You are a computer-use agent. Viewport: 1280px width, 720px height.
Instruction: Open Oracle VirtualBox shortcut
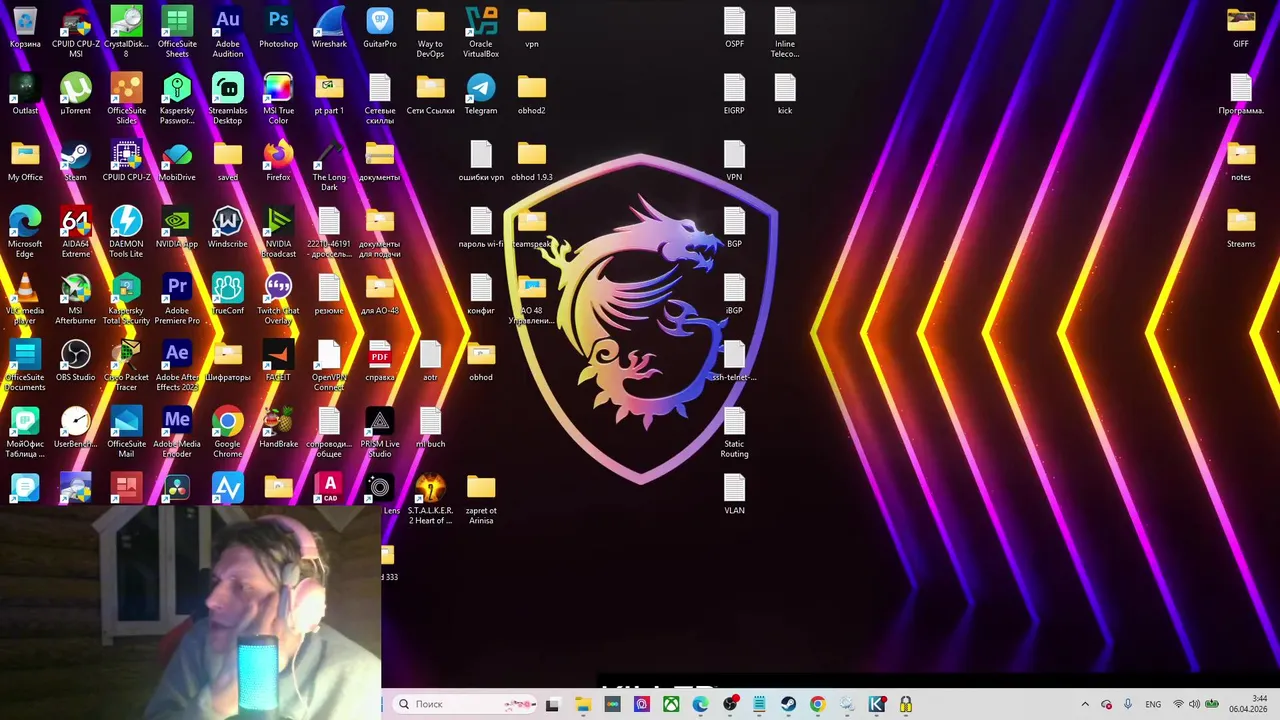point(481,32)
